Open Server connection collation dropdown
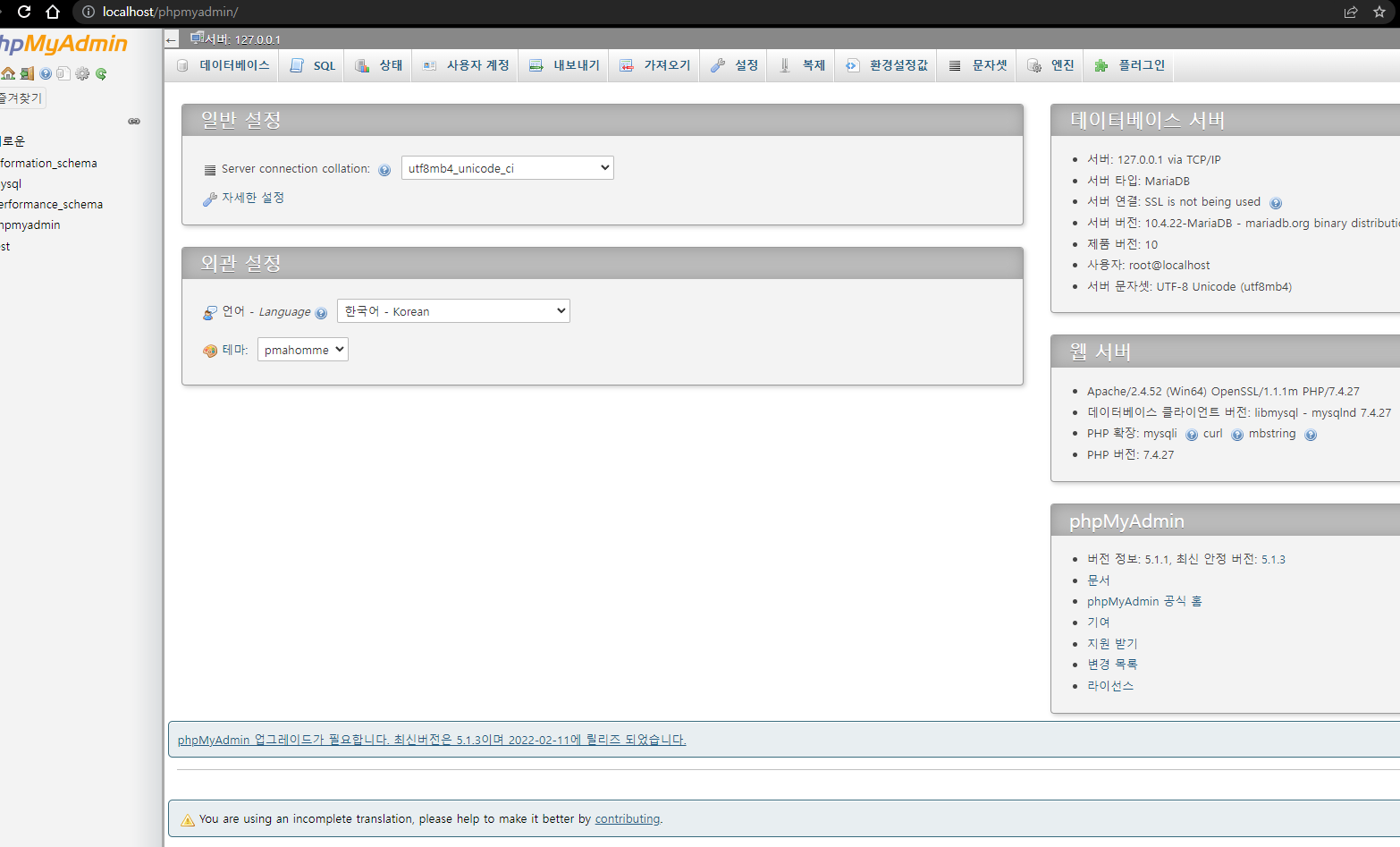 click(x=508, y=168)
